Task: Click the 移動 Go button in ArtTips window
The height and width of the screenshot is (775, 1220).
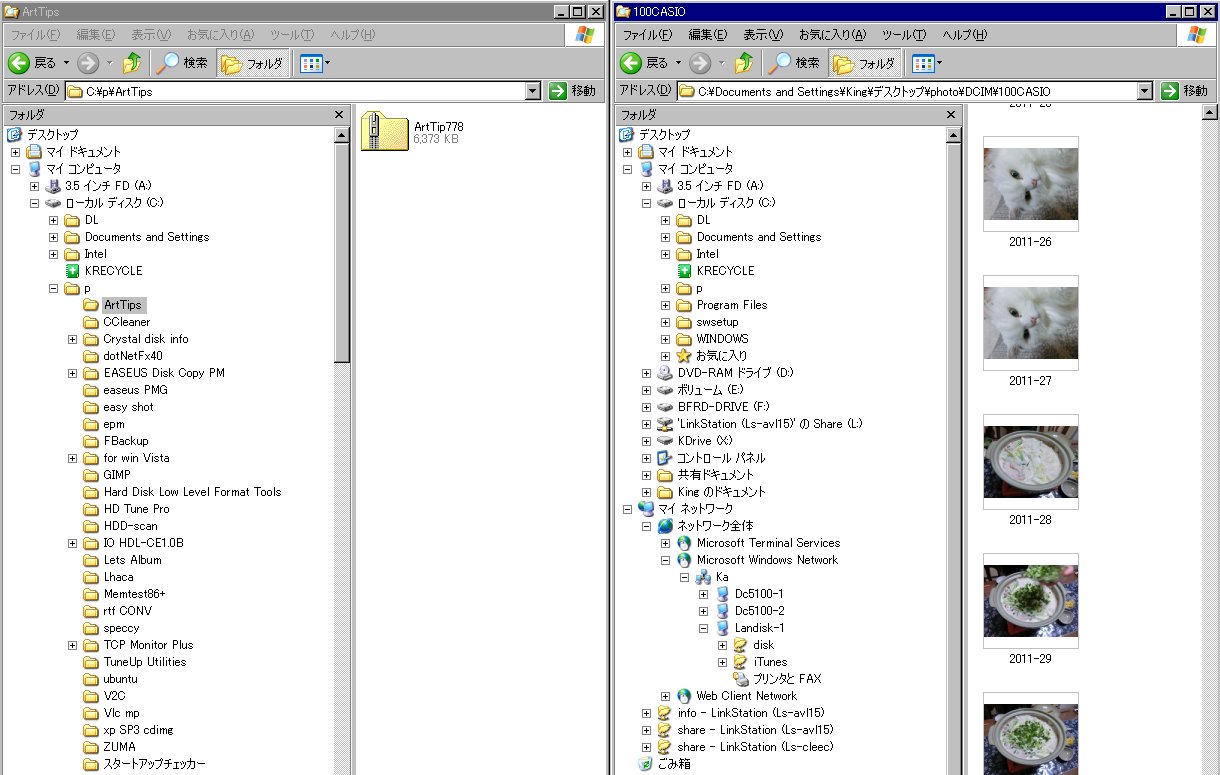Action: coord(573,91)
